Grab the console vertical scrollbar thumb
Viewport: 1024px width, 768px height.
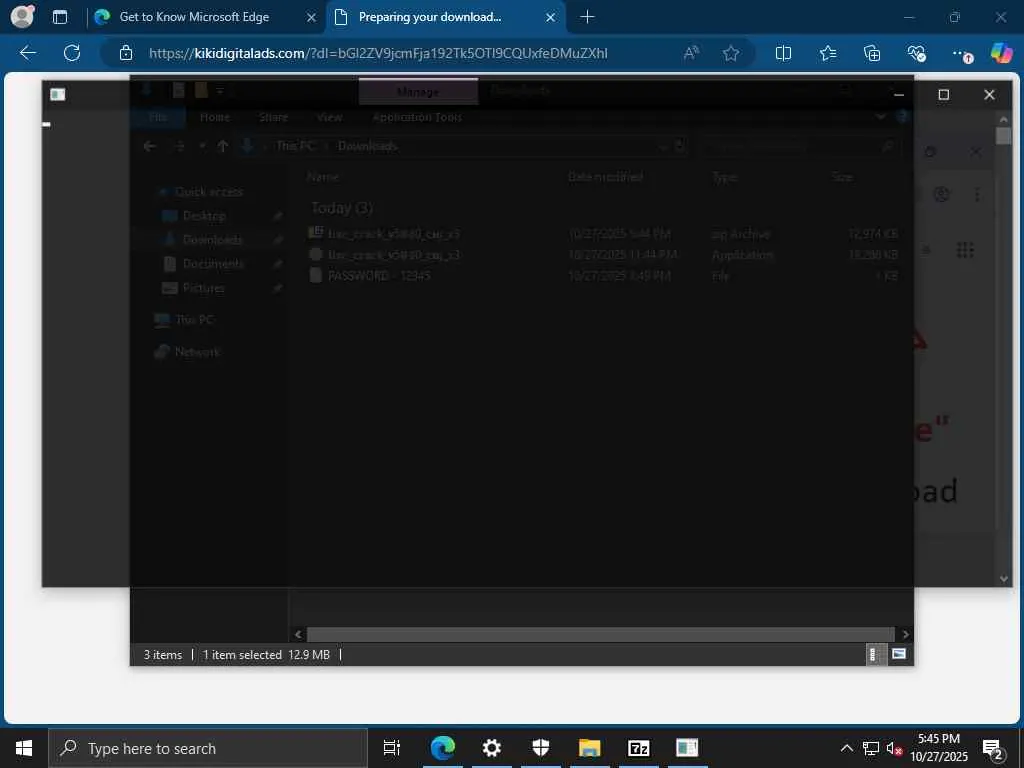pyautogui.click(x=1004, y=136)
